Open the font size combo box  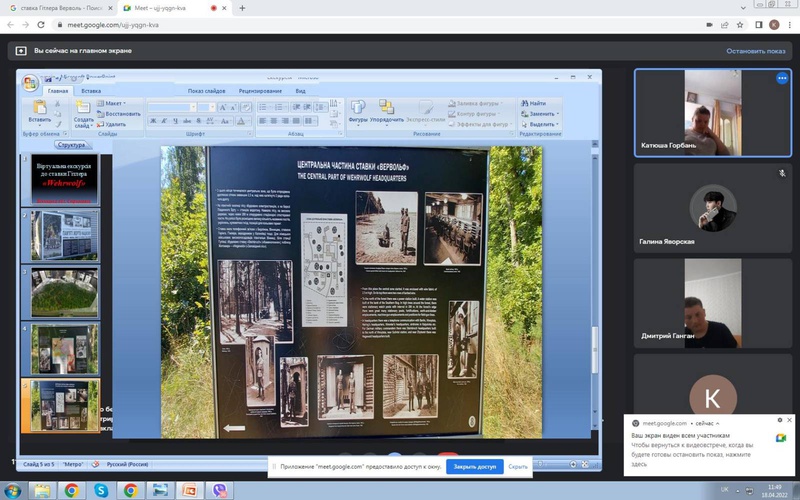[207, 107]
